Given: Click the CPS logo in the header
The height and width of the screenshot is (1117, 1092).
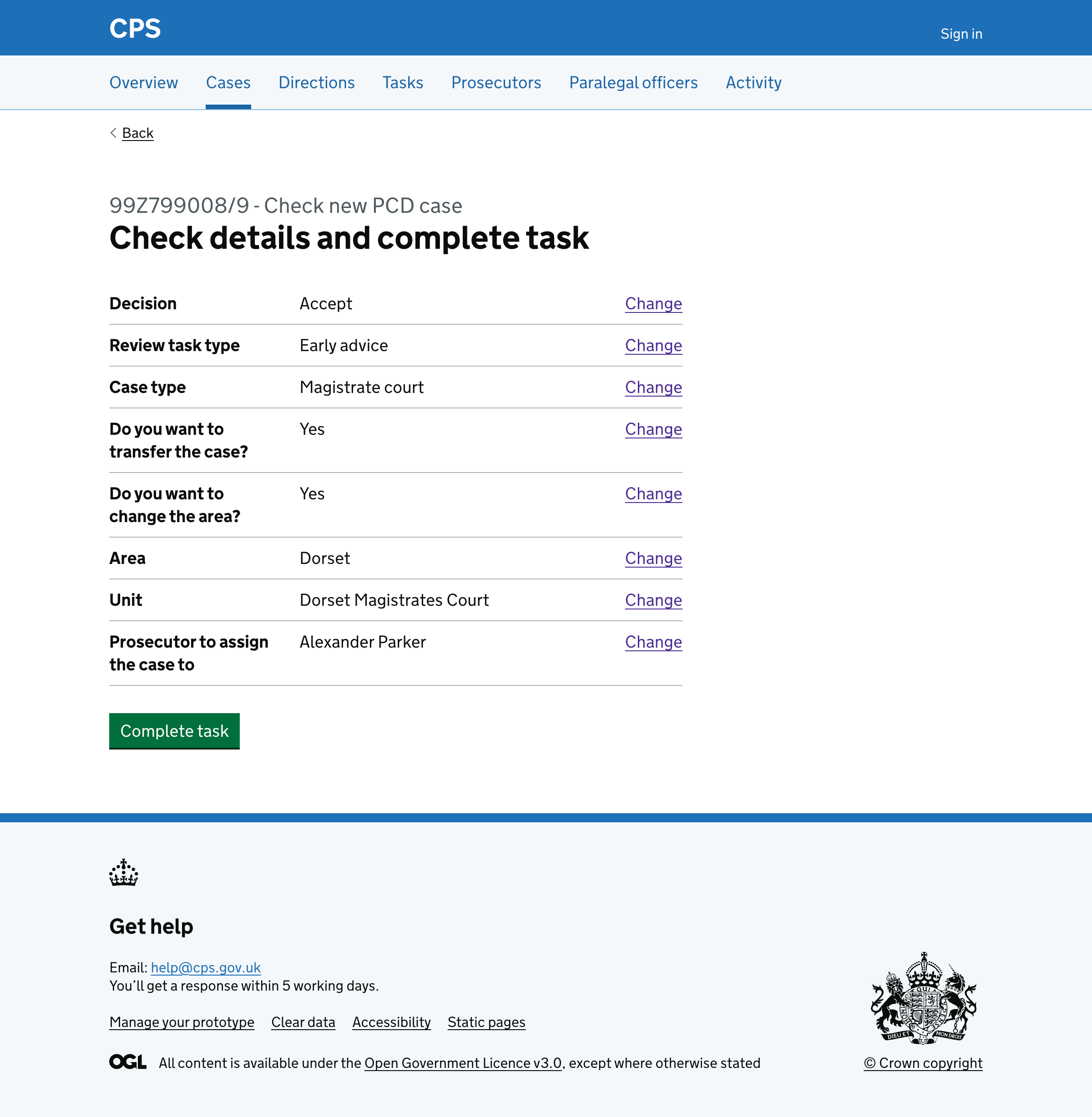Looking at the screenshot, I should (x=135, y=28).
